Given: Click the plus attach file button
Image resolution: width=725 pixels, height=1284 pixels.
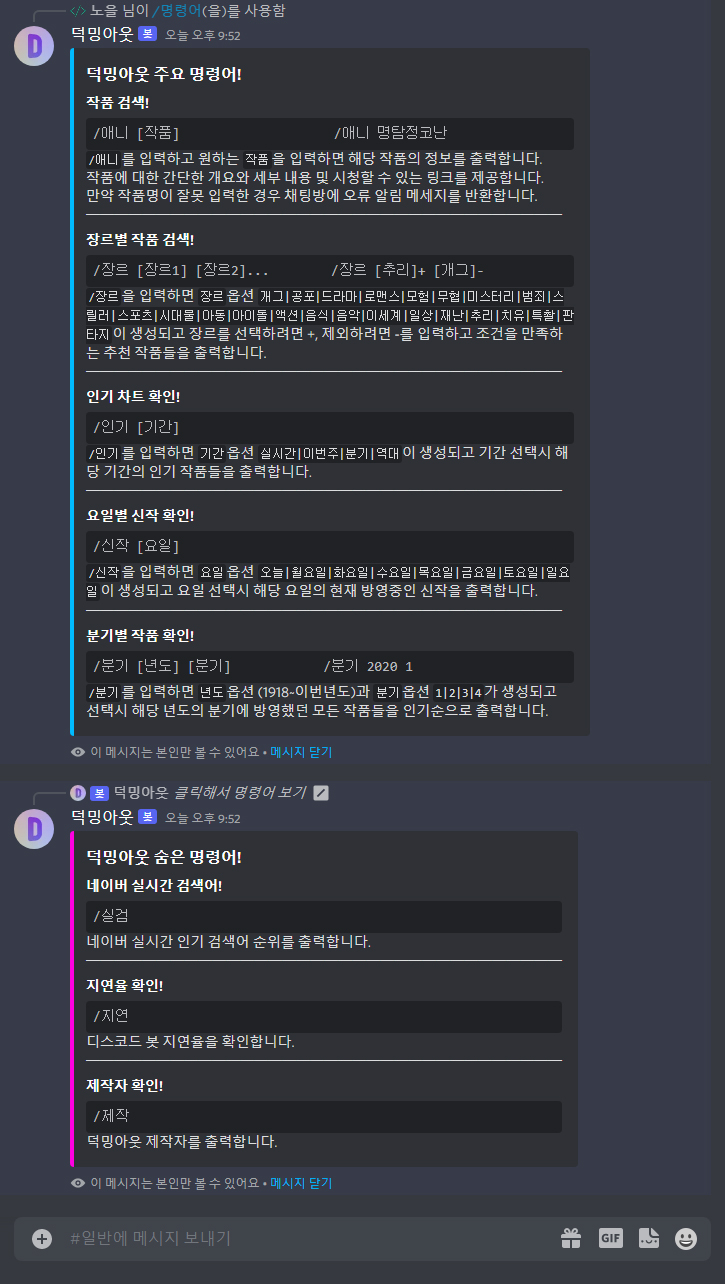Looking at the screenshot, I should tap(42, 1239).
